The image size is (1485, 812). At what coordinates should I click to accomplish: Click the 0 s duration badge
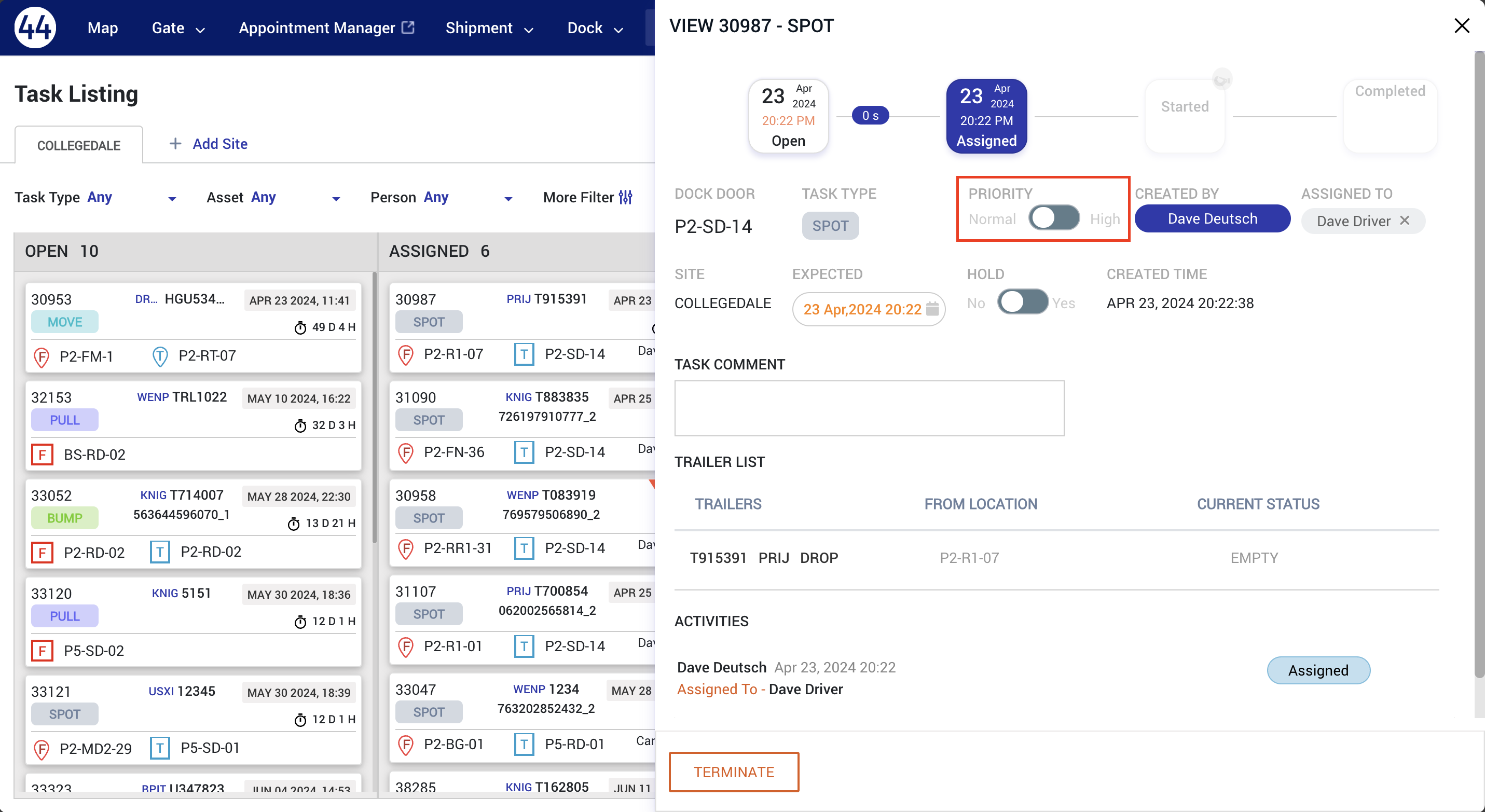click(x=871, y=115)
